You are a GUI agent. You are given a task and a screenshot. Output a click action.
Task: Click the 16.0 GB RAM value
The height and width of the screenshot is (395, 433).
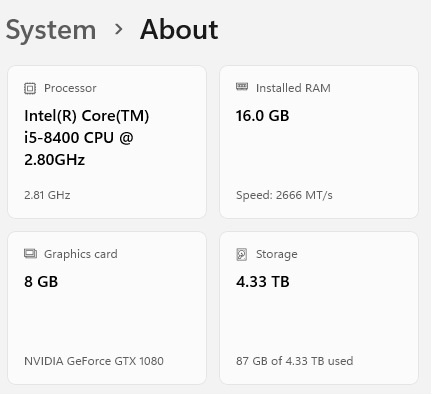click(x=263, y=116)
